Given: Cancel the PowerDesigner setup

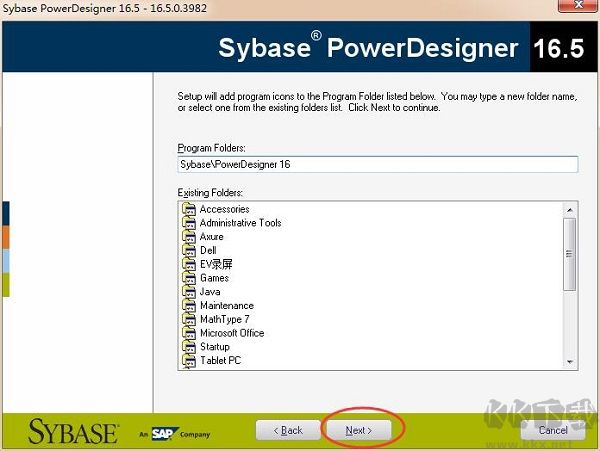Looking at the screenshot, I should pyautogui.click(x=553, y=430).
